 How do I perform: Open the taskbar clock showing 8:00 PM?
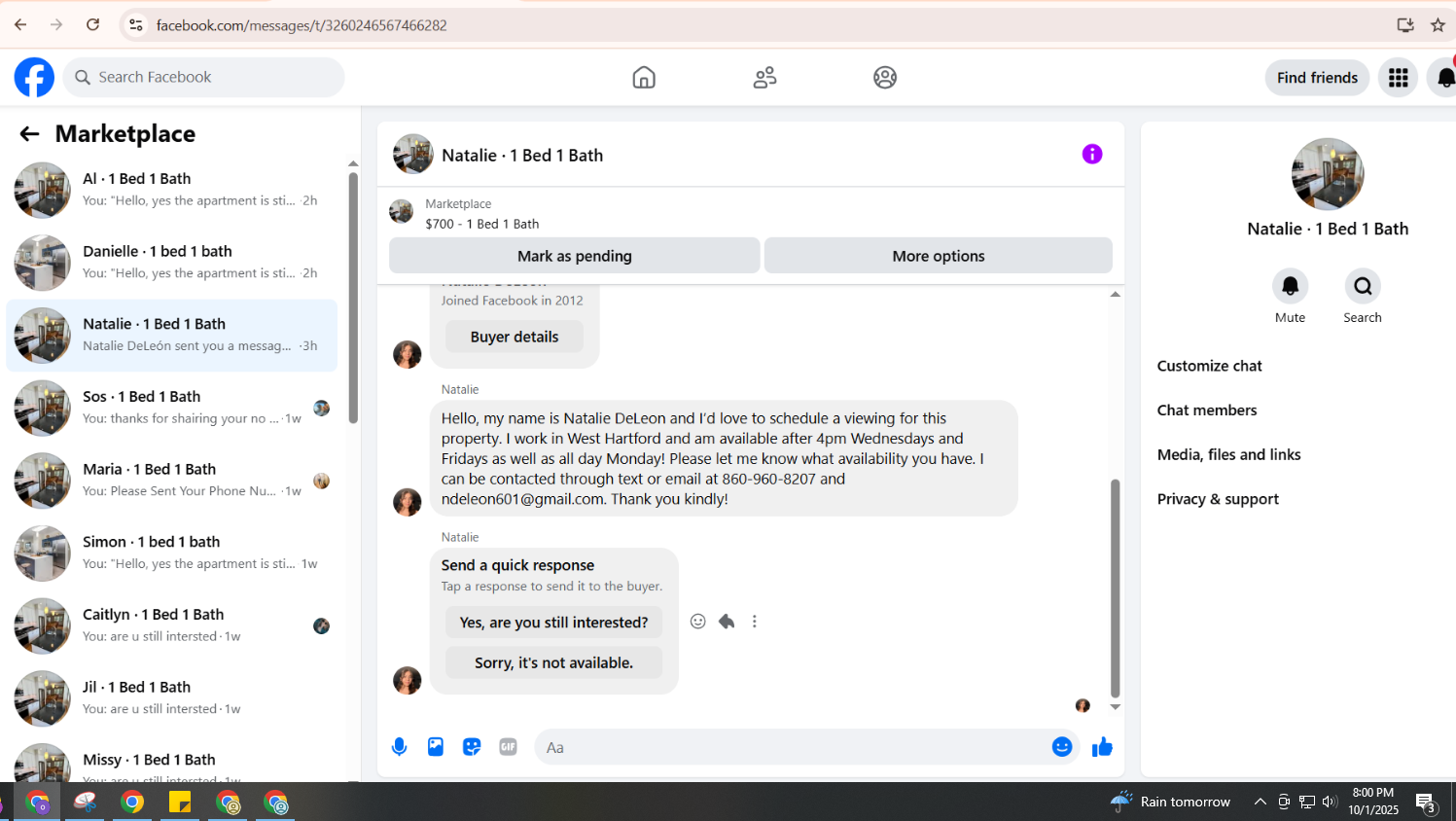coord(1373,801)
